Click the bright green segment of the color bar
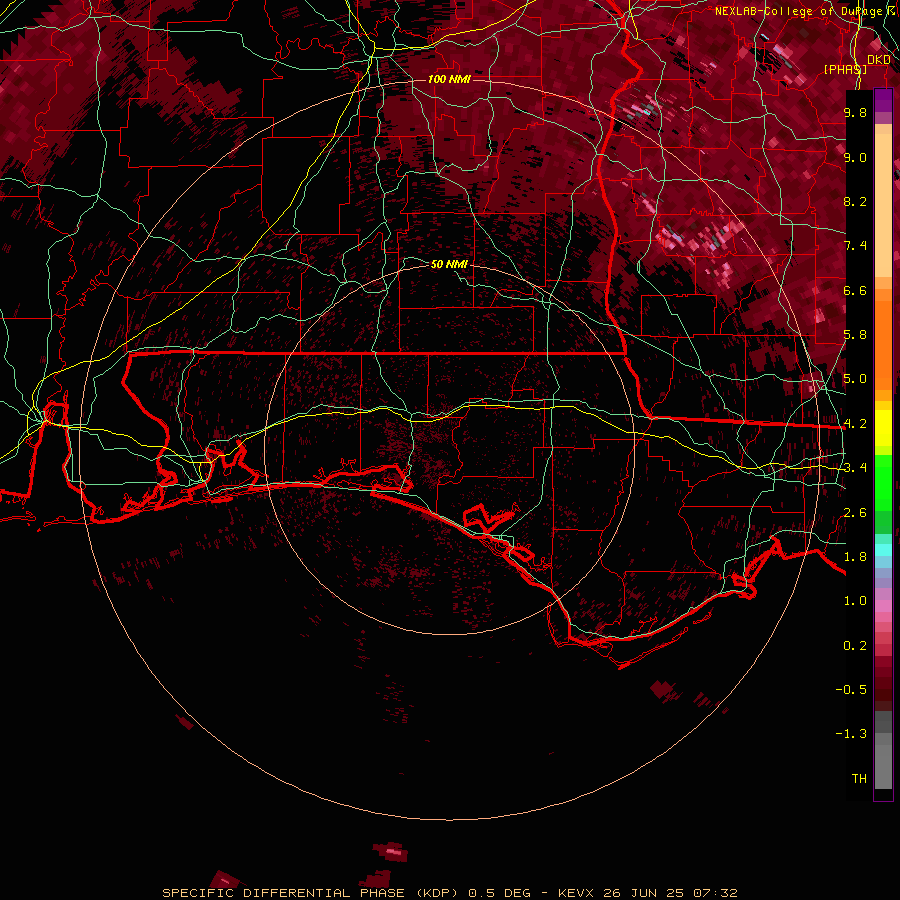900x900 pixels. click(883, 483)
